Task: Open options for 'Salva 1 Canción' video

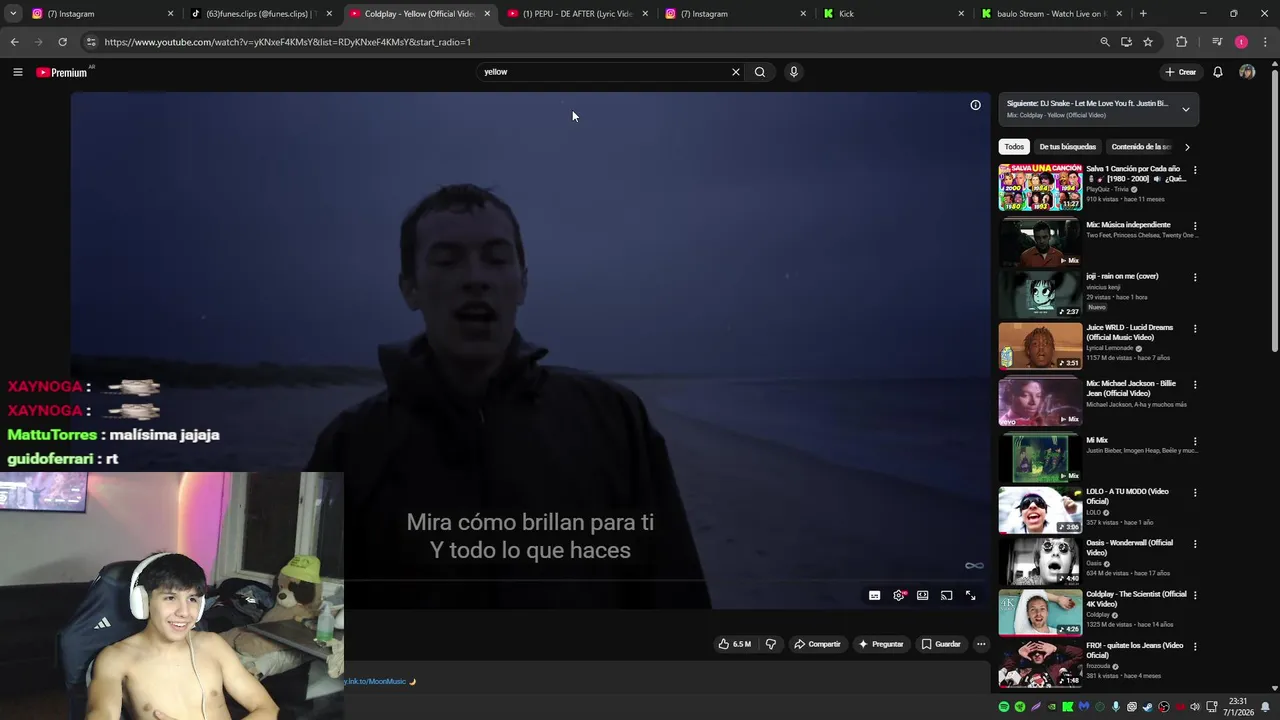Action: click(1195, 170)
